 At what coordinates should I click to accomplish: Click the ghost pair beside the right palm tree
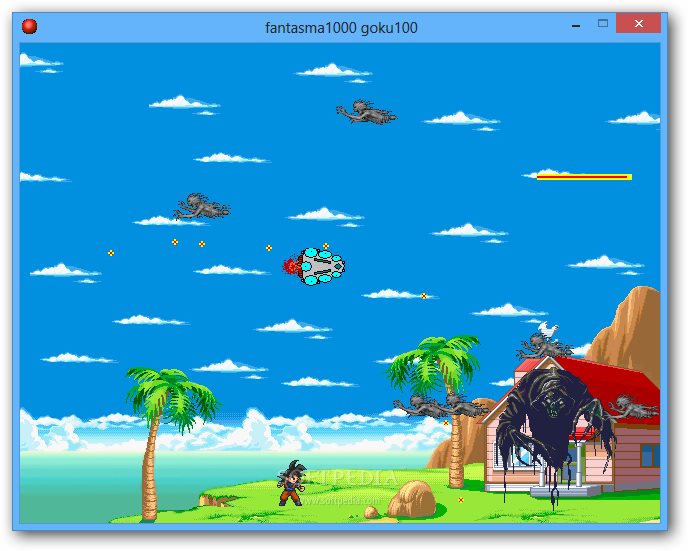tap(440, 405)
